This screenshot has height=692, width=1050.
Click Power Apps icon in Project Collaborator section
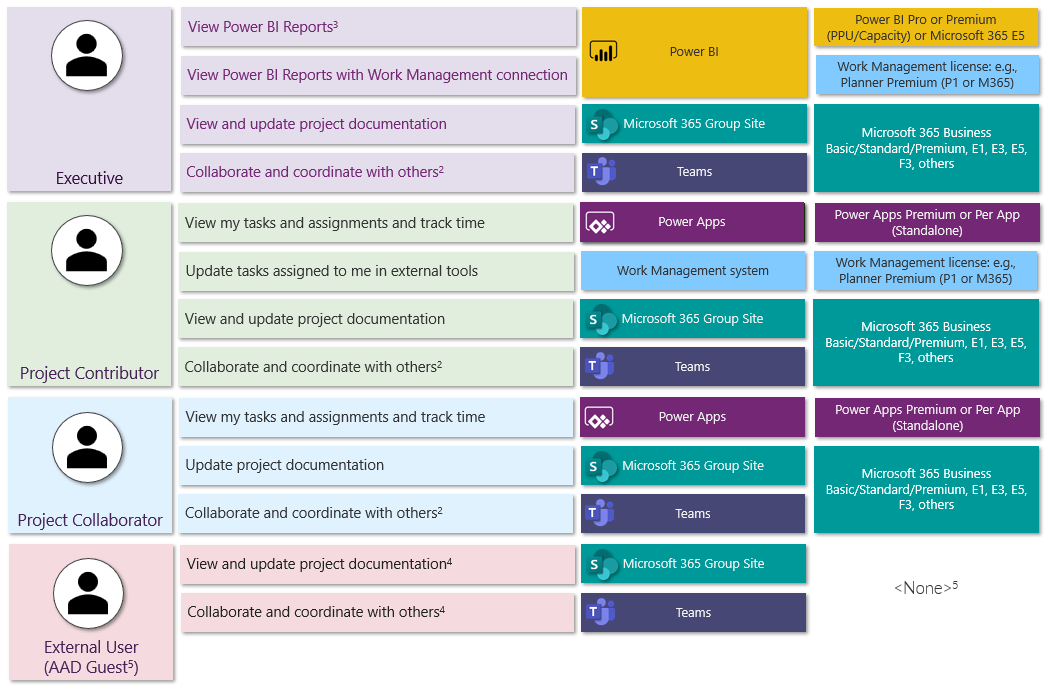coord(600,418)
